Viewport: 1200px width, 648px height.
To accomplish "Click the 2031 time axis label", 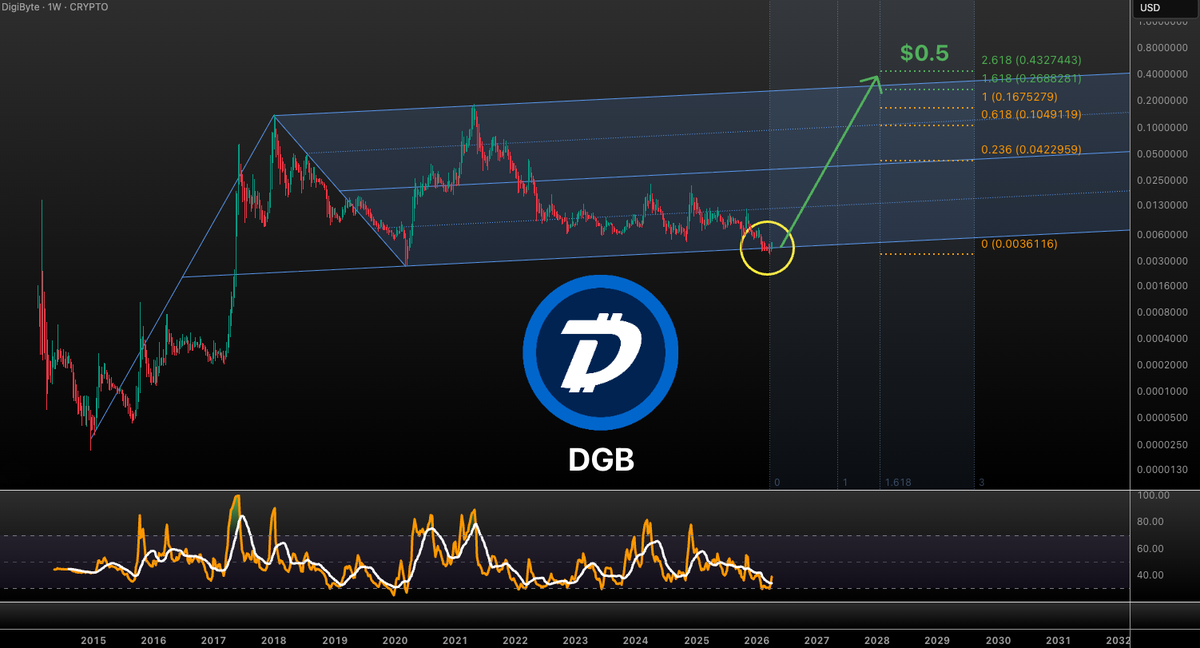I will point(1058,639).
